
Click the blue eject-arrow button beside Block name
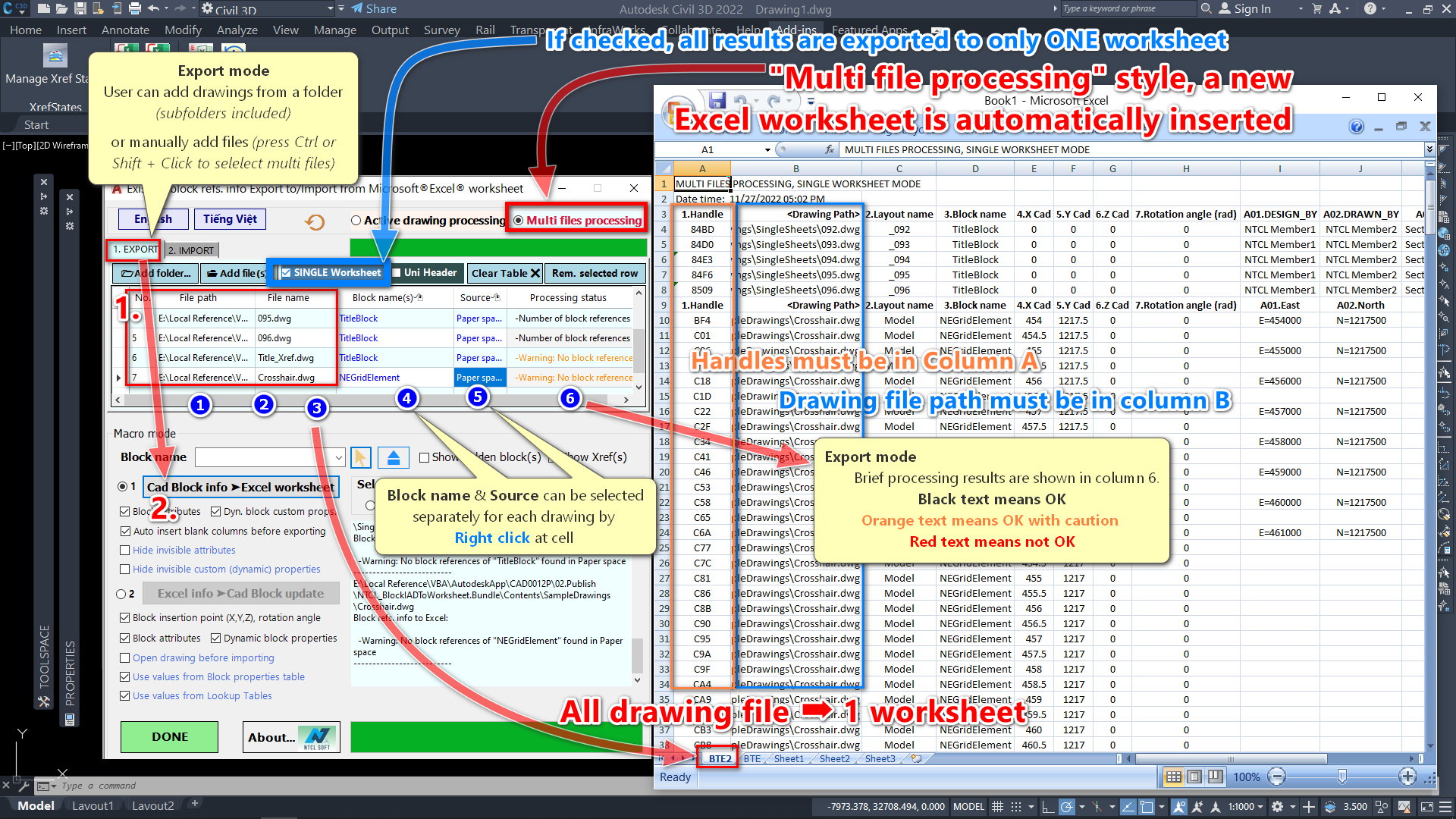393,457
